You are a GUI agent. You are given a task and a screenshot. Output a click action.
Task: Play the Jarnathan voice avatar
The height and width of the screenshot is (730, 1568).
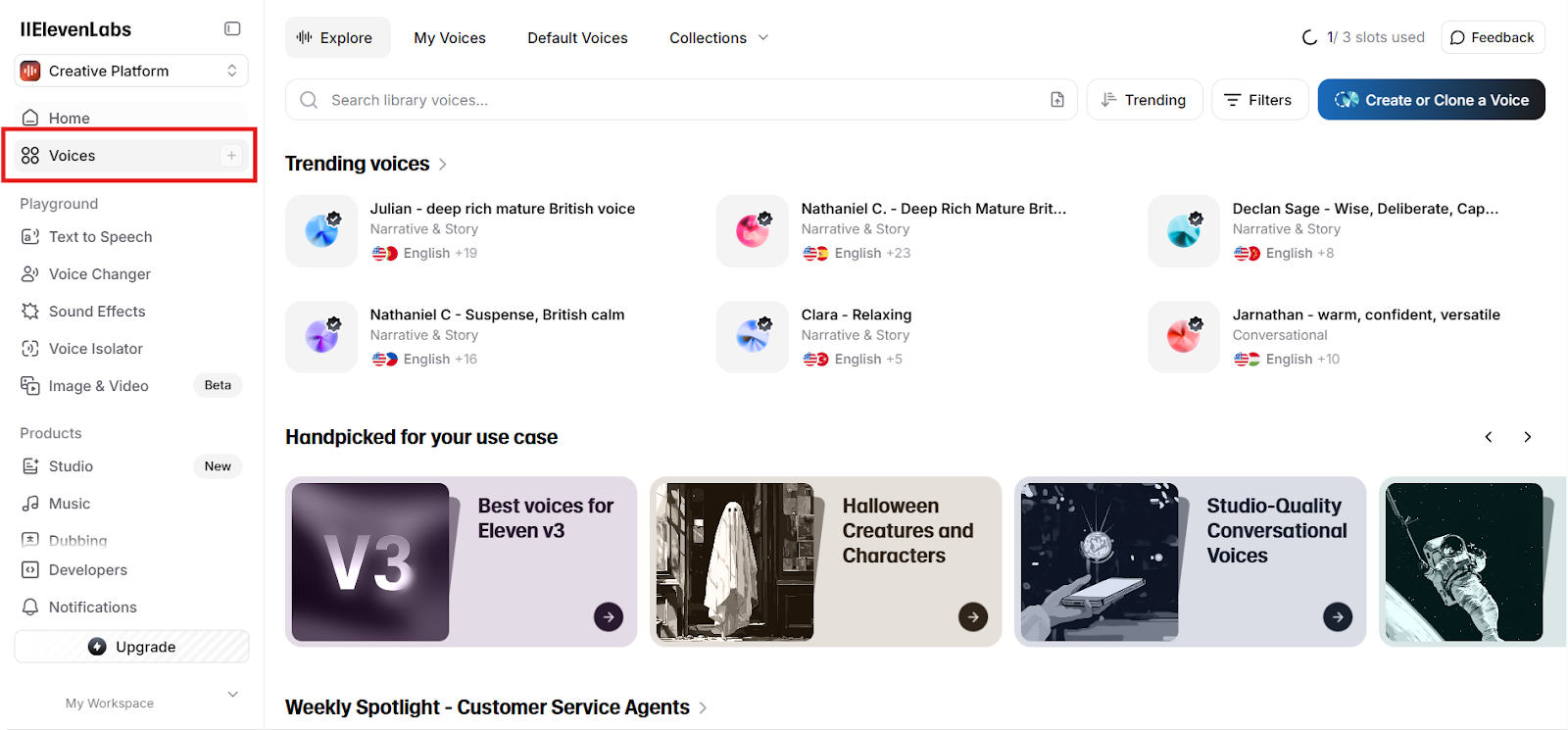point(1184,337)
